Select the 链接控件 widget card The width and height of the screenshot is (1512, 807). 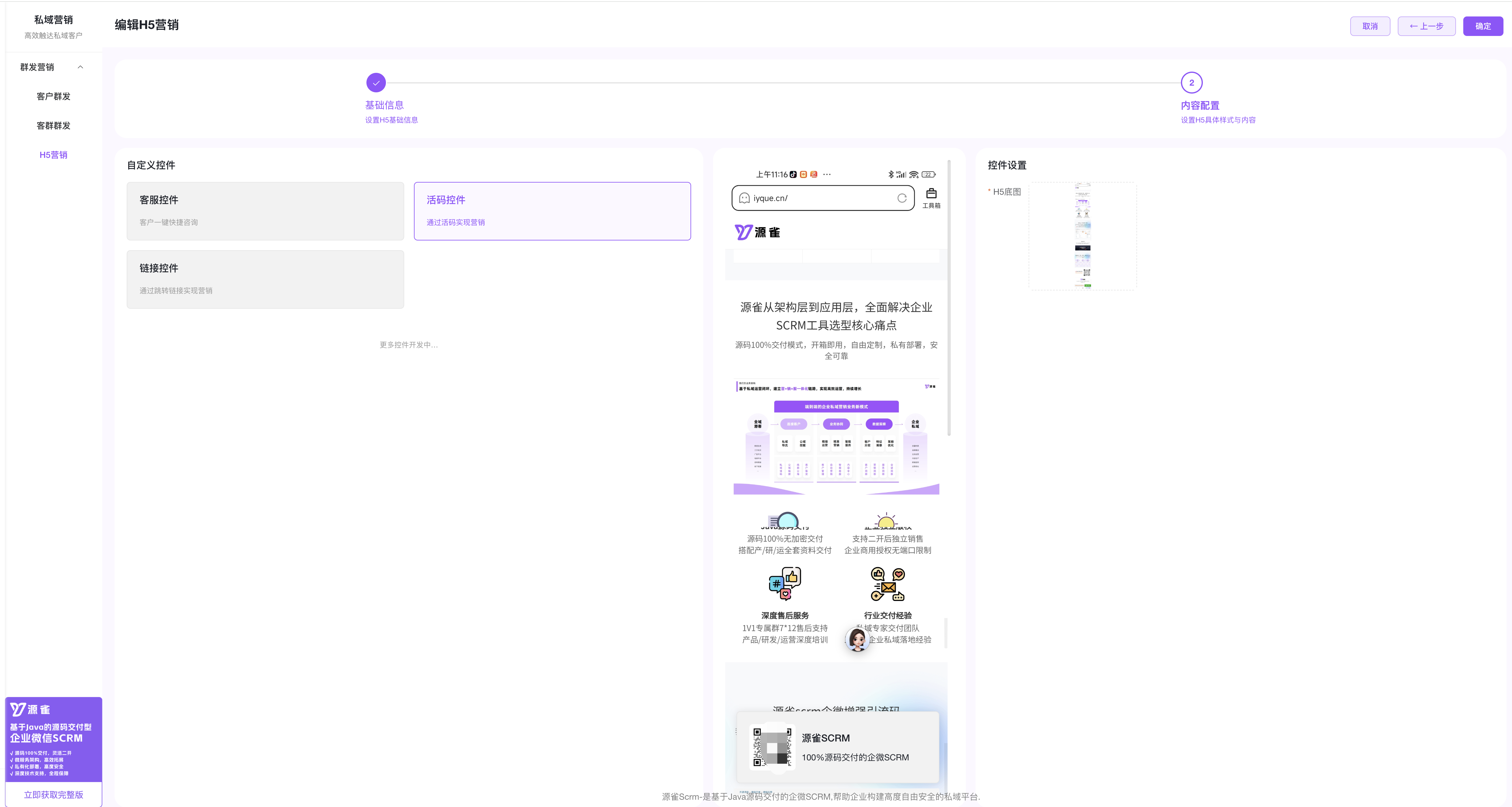coord(265,279)
